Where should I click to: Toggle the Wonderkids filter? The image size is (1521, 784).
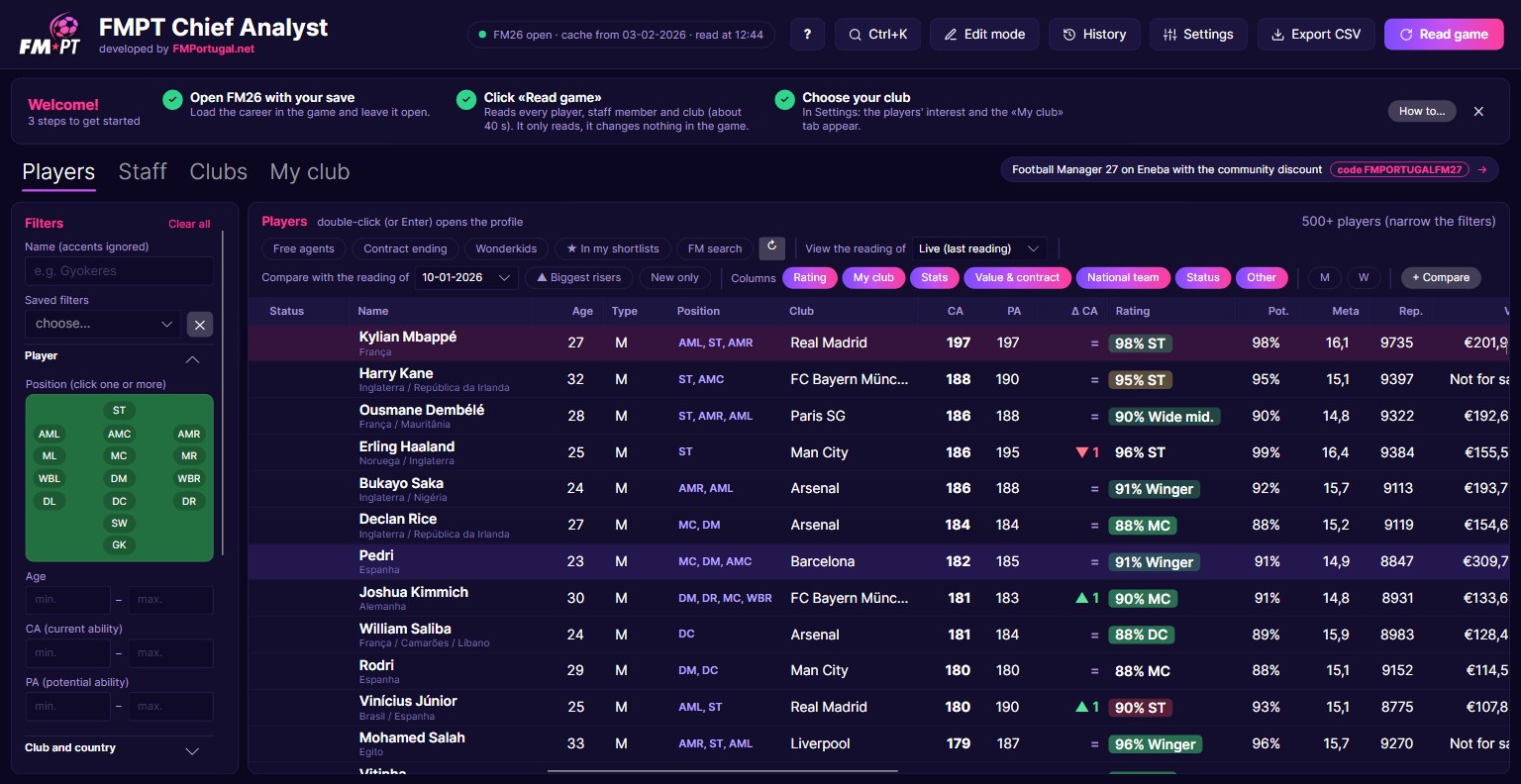(x=506, y=248)
